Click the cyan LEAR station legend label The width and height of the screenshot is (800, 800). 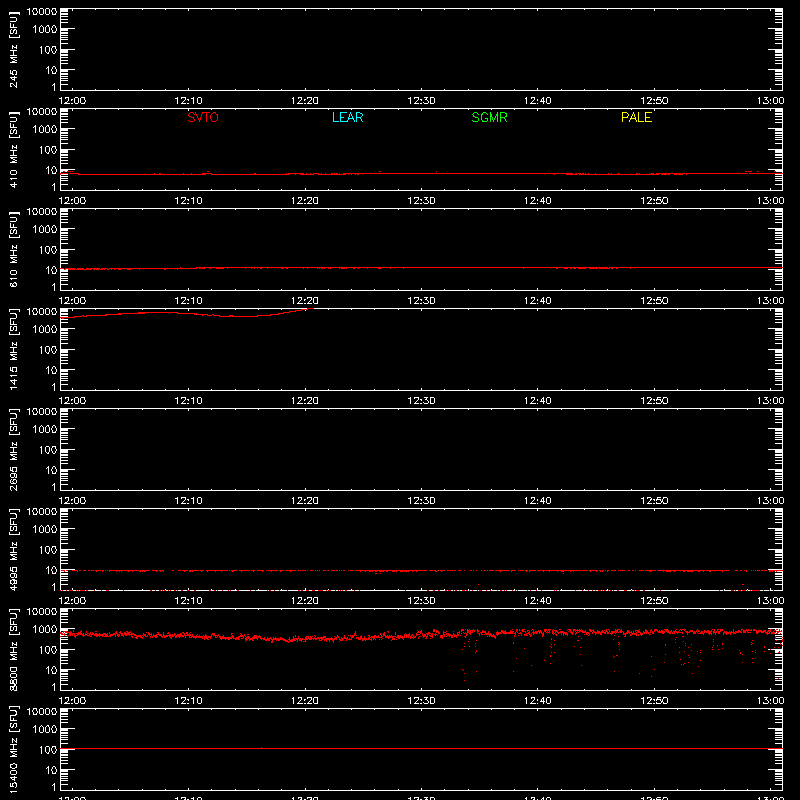[x=347, y=117]
